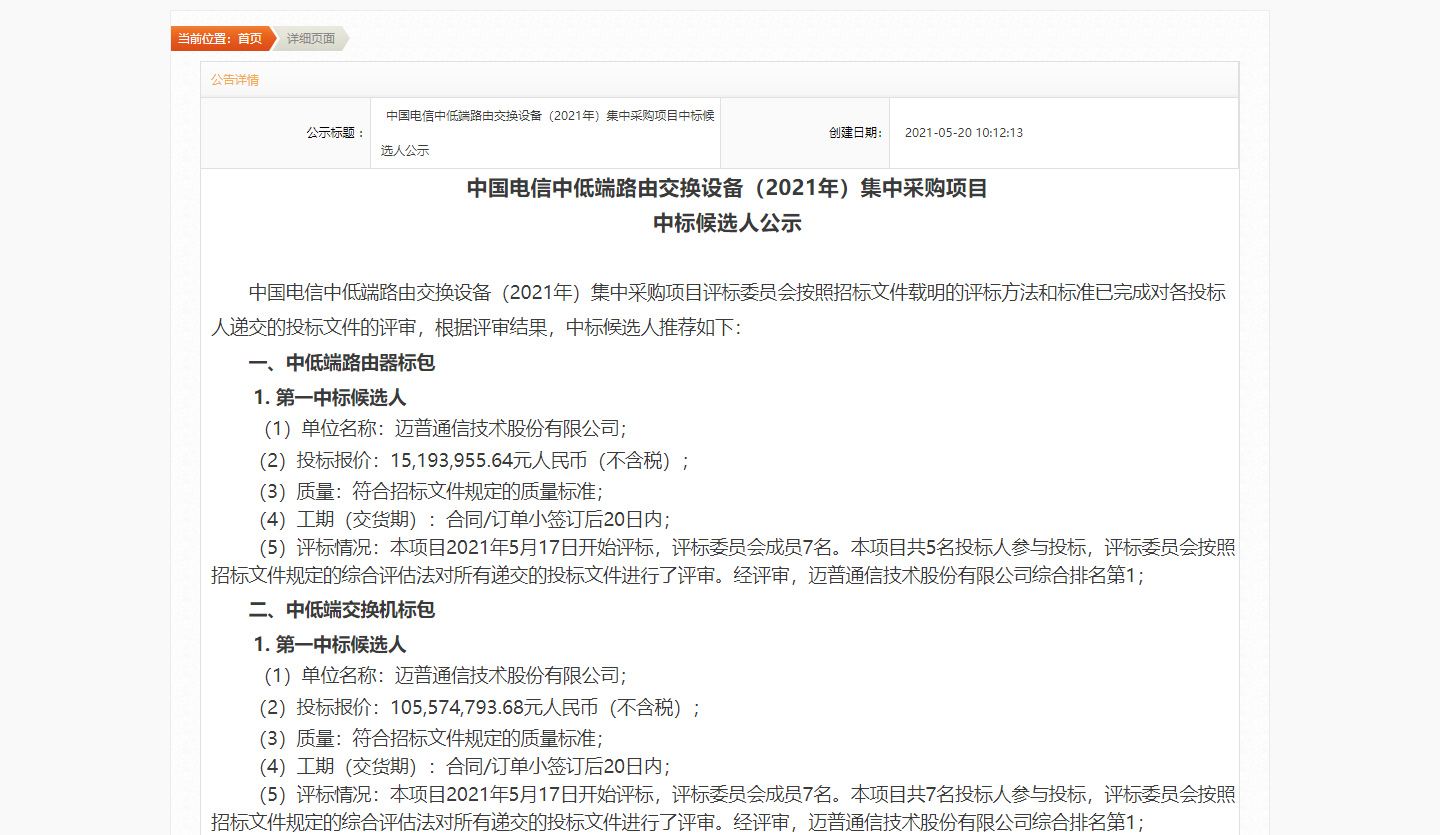
Task: Click 第一中标候选人 under the 路由器标包 section
Action: 330,398
